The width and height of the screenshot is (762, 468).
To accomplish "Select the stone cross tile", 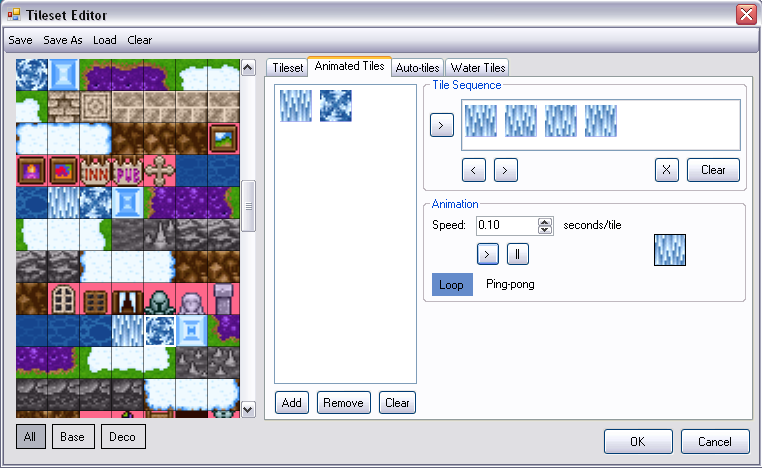I will click(159, 171).
